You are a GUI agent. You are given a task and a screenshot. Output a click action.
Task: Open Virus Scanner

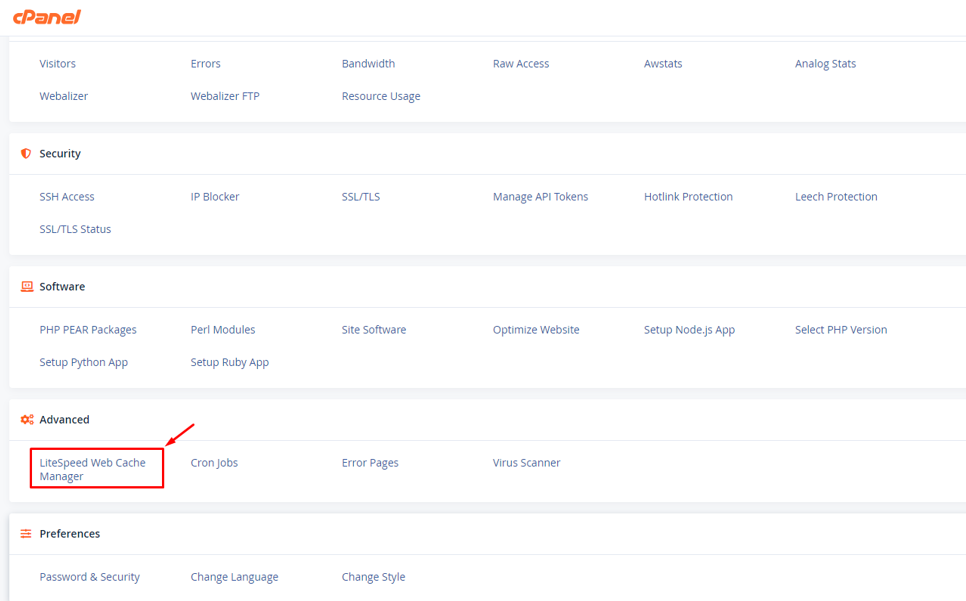pos(526,462)
